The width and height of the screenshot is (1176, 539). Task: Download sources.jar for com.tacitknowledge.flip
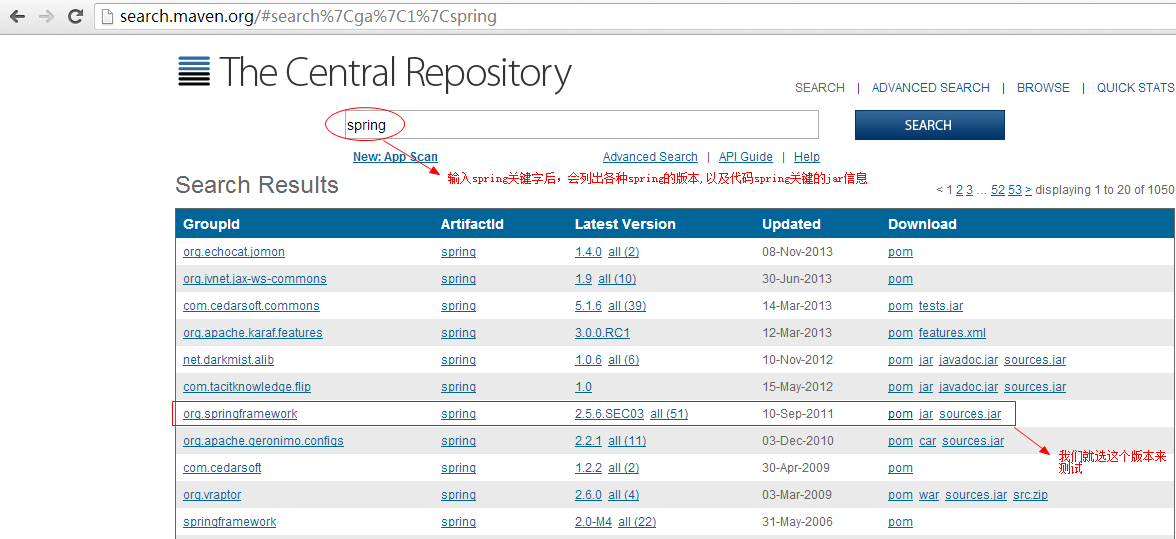tap(1035, 387)
